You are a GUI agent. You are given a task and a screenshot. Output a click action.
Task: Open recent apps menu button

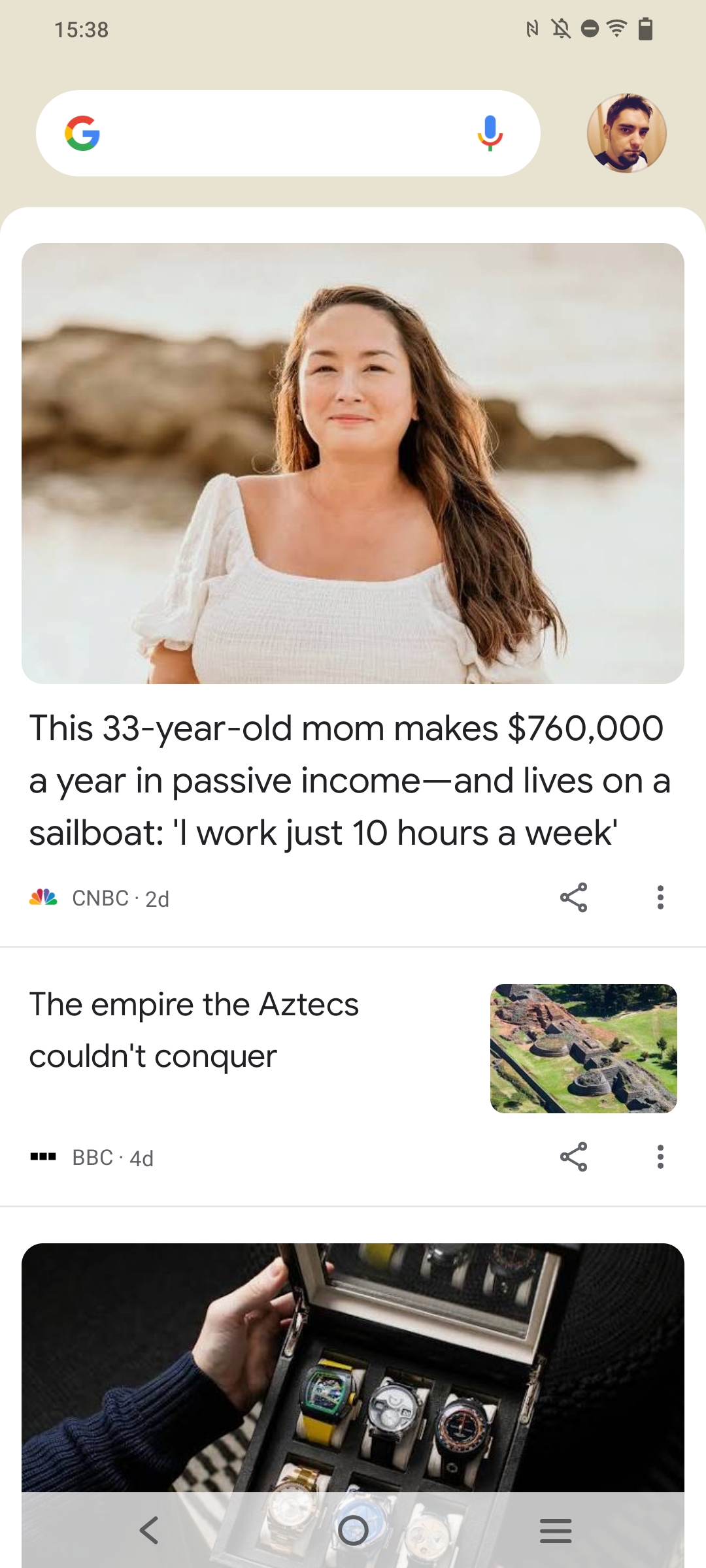point(556,1531)
